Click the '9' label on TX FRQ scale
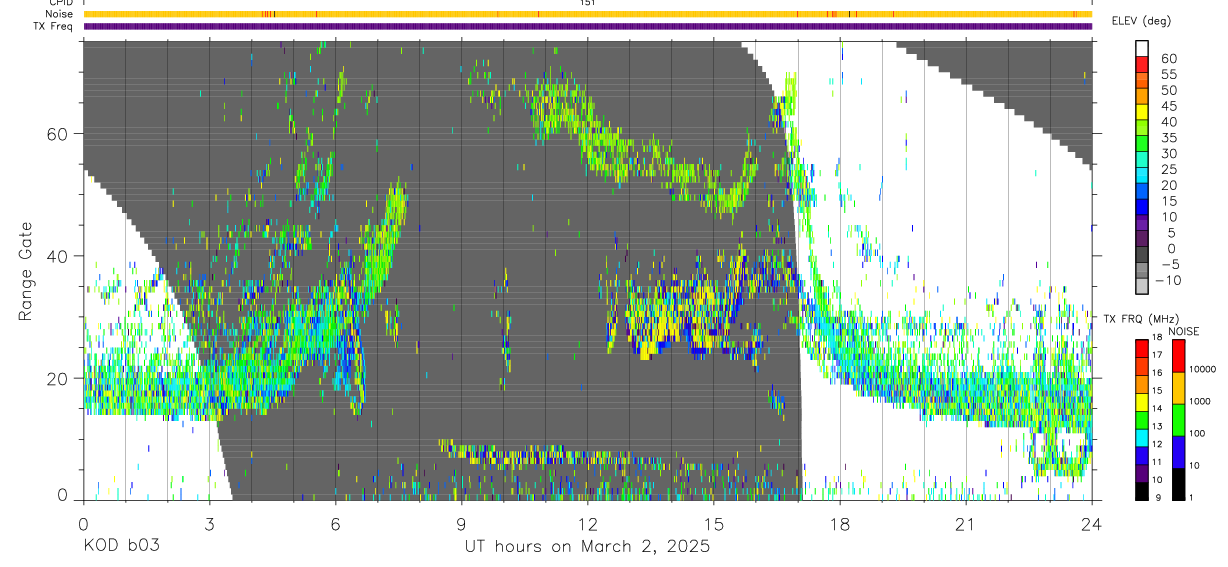The image size is (1228, 567). click(x=1158, y=497)
